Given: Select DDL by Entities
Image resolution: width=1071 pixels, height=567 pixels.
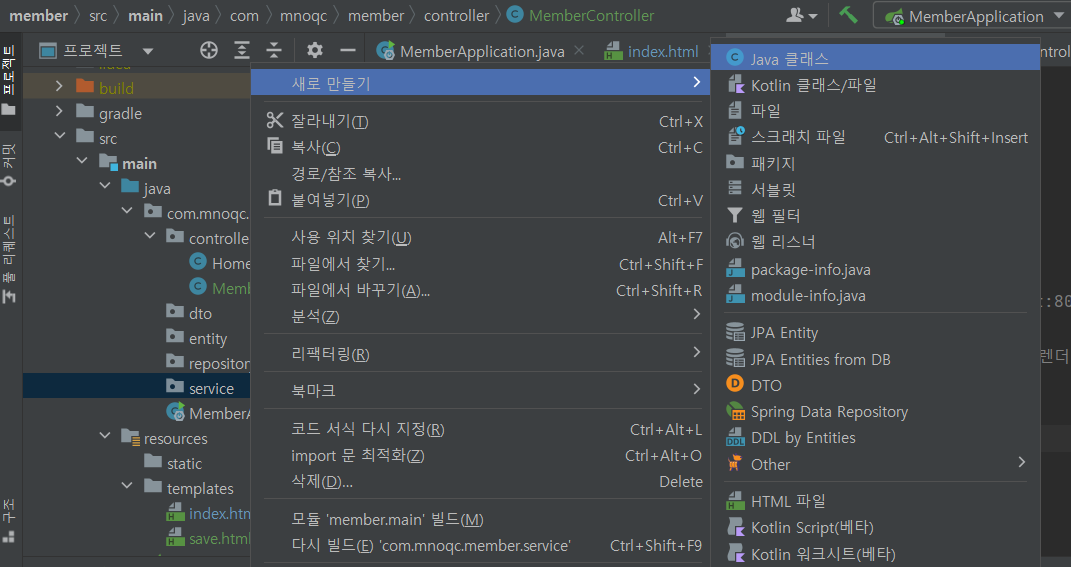Looking at the screenshot, I should tap(876, 437).
